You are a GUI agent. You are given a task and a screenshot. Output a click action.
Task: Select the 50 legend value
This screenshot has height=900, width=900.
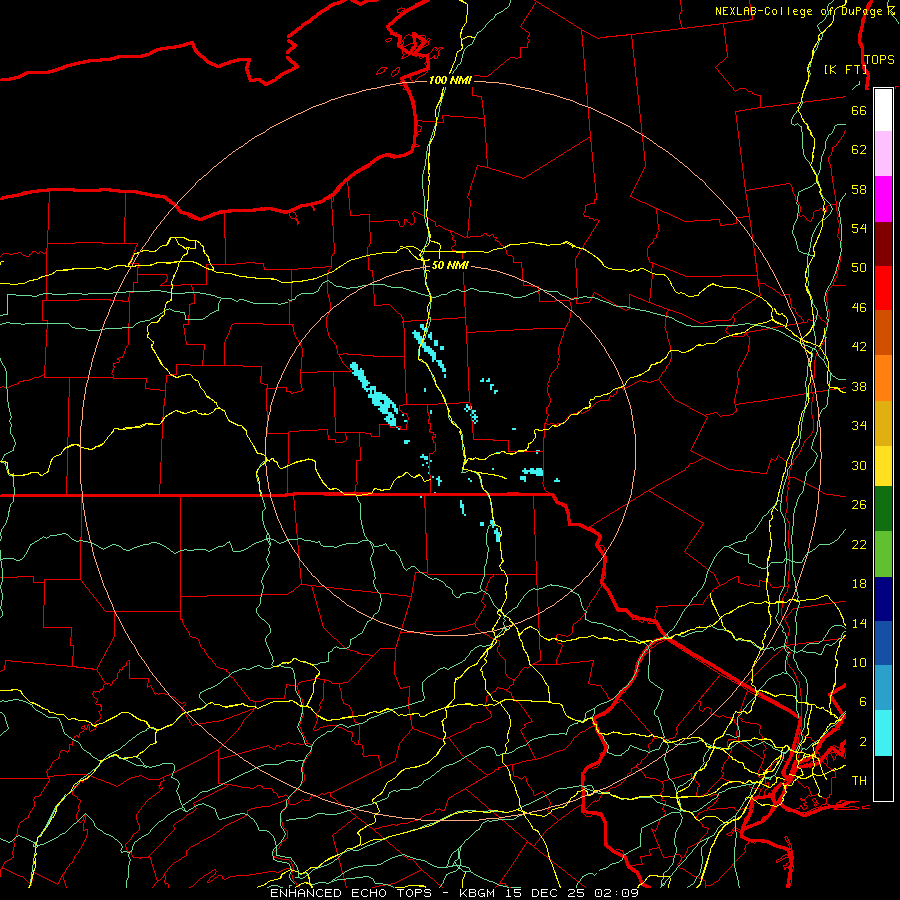click(x=859, y=267)
